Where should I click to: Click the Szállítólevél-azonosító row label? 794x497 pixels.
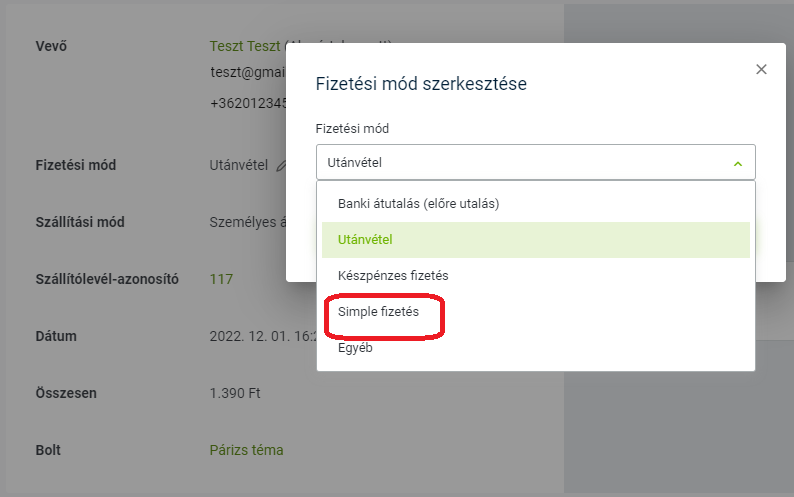pyautogui.click(x=107, y=279)
